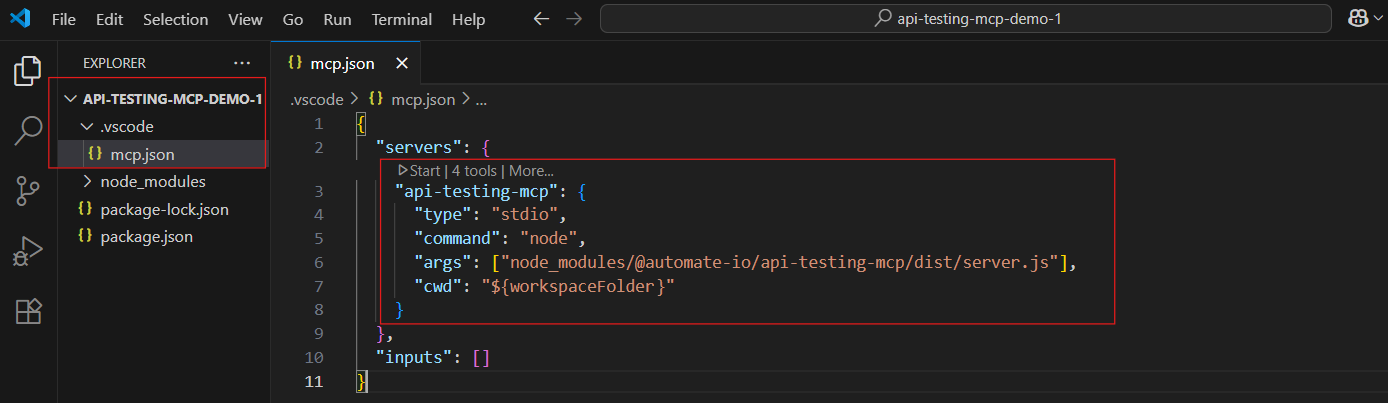
Task: Open the Go menu
Action: (293, 19)
